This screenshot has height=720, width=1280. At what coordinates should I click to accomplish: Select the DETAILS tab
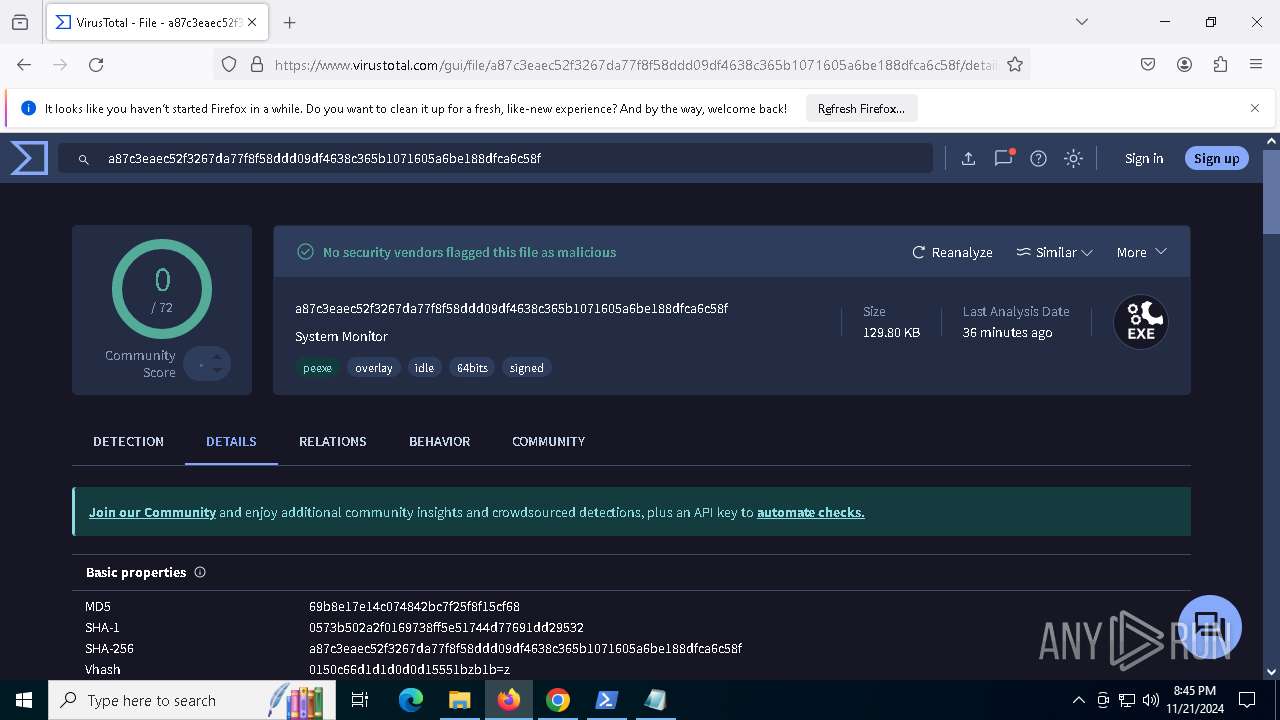231,441
